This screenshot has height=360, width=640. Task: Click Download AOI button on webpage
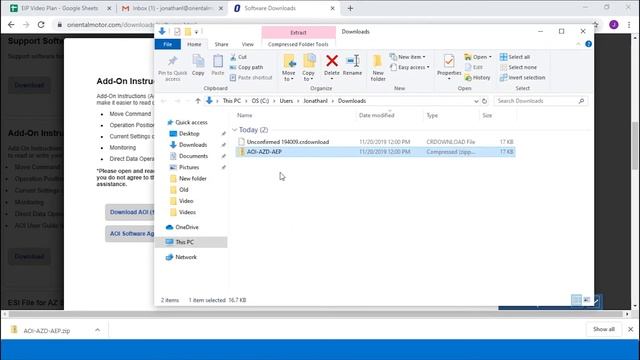coord(130,212)
